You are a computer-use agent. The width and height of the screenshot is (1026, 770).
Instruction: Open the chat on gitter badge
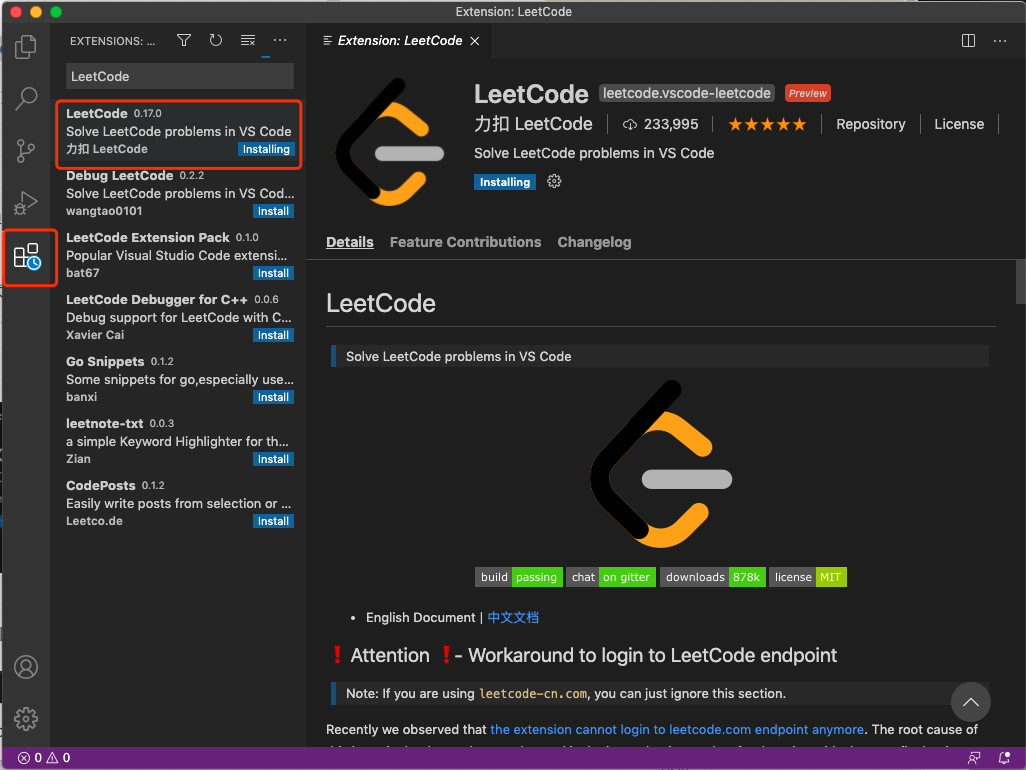pos(610,577)
